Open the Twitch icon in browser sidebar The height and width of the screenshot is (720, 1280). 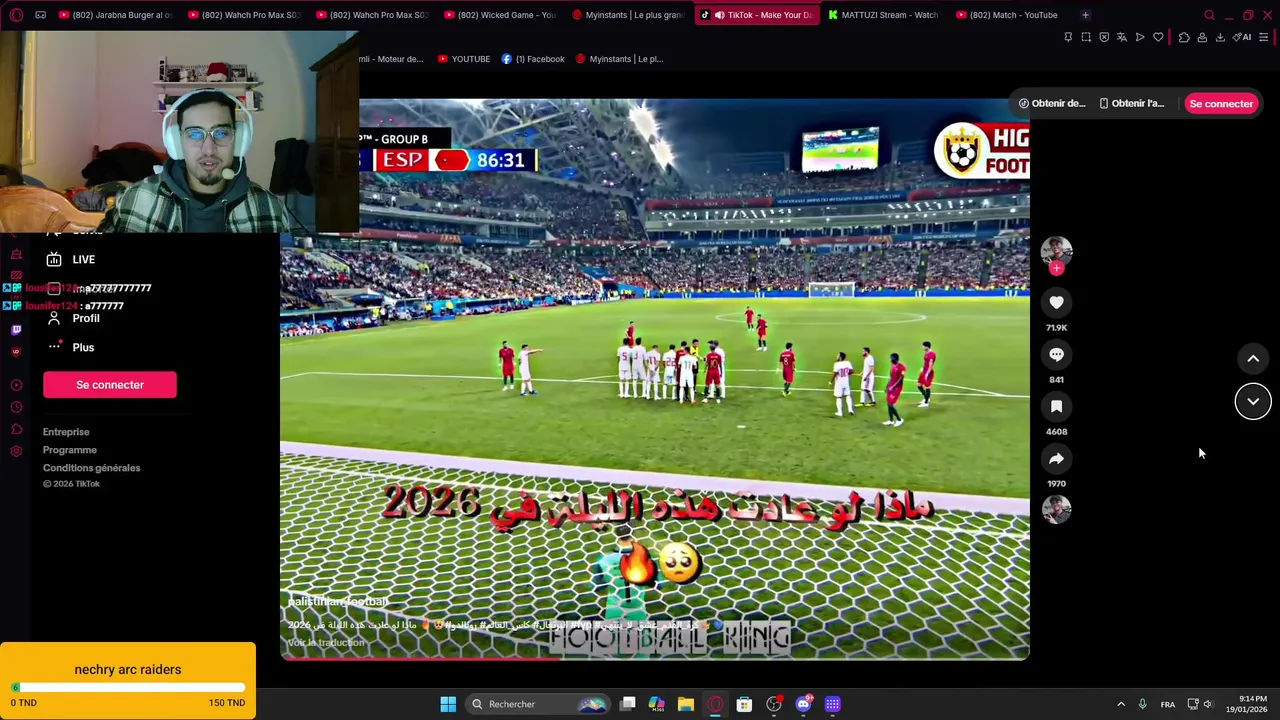[16, 329]
